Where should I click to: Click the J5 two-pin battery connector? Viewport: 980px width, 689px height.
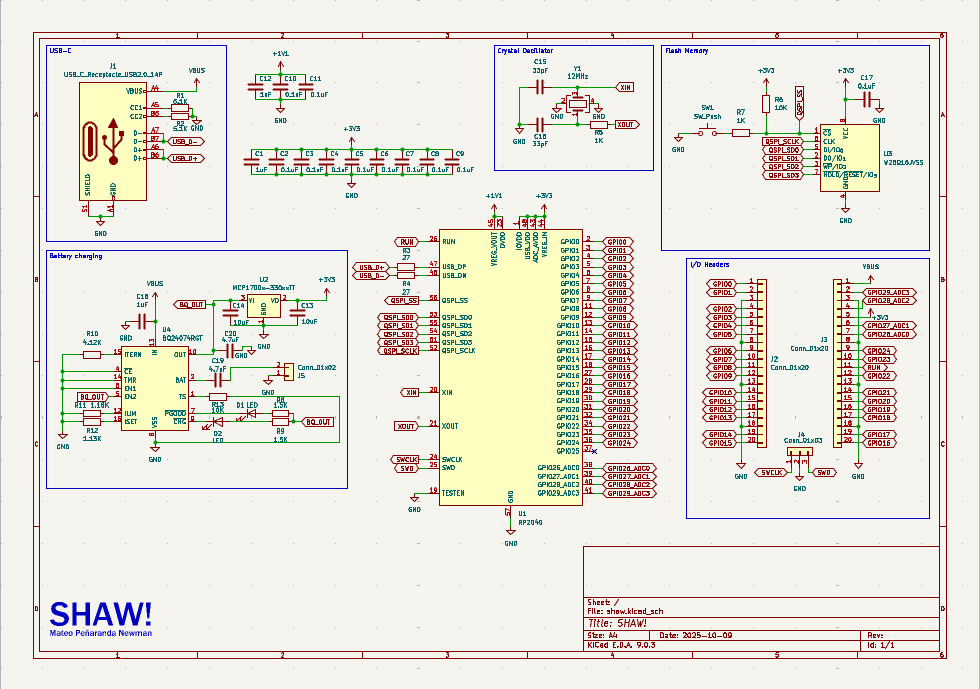(288, 370)
